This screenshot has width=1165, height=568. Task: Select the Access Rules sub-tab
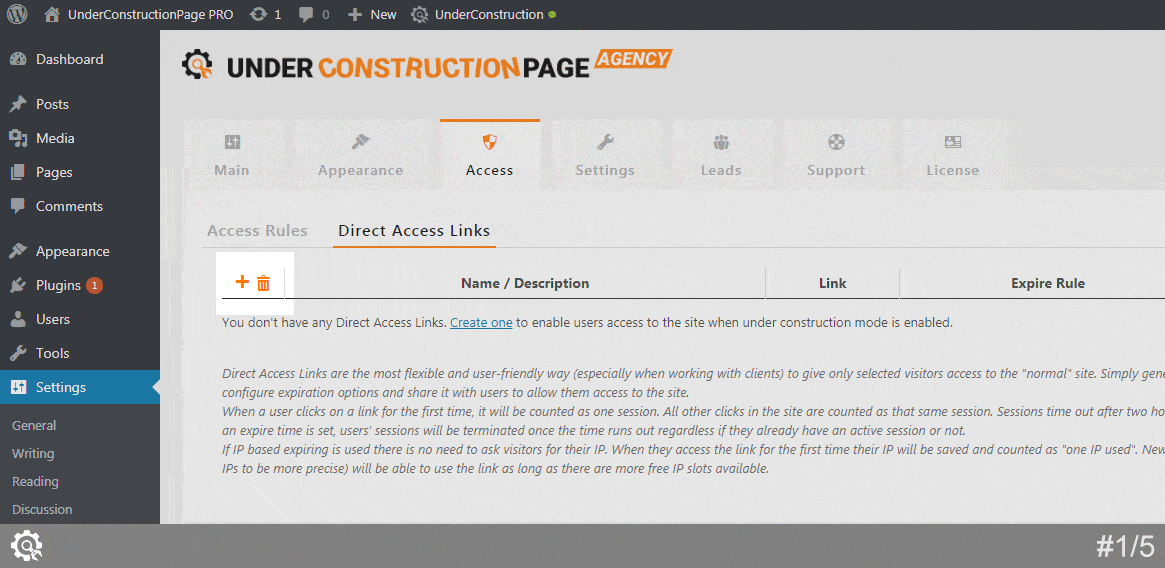pyautogui.click(x=257, y=231)
